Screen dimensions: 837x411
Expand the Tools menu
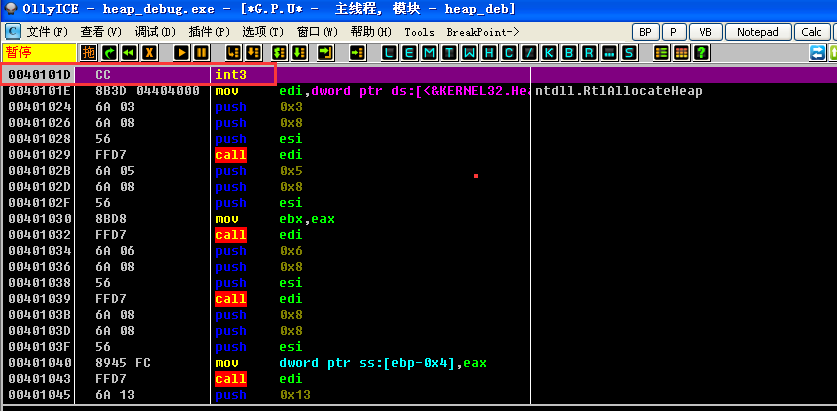[419, 32]
